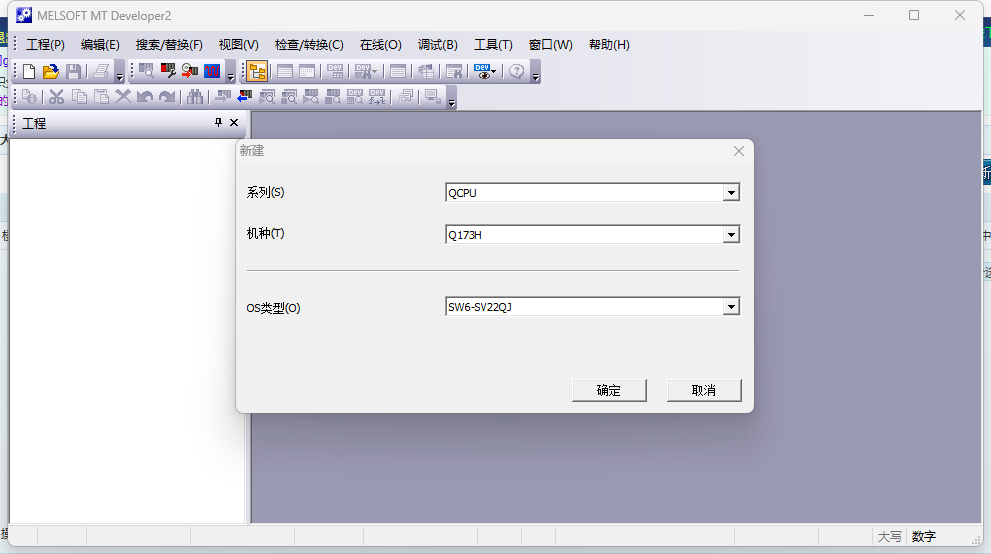The width and height of the screenshot is (991, 554).
Task: Open the 在线(O) menu
Action: tap(380, 45)
